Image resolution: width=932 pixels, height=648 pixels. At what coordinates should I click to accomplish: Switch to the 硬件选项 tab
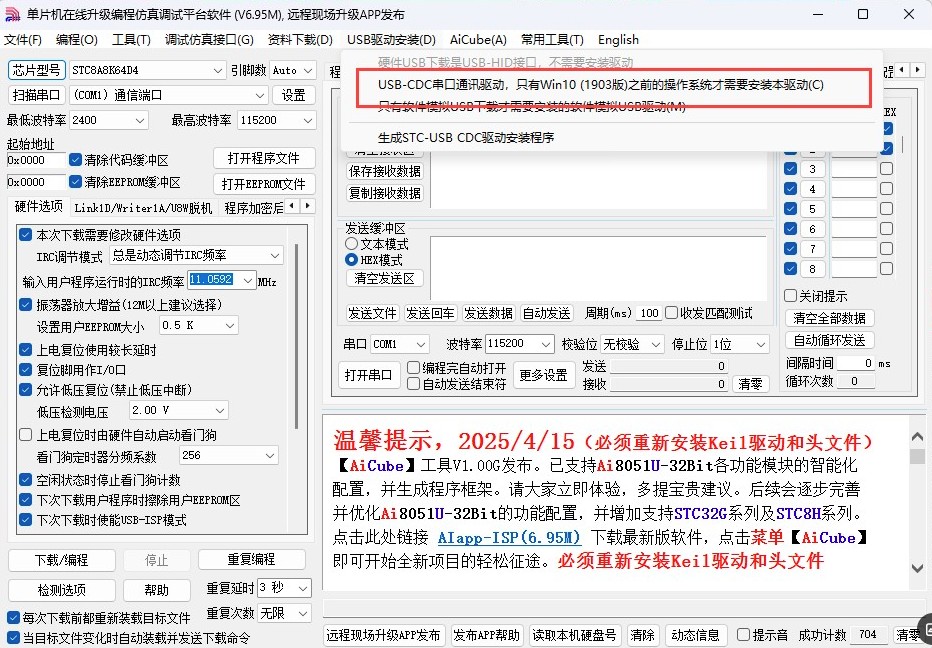point(39,207)
